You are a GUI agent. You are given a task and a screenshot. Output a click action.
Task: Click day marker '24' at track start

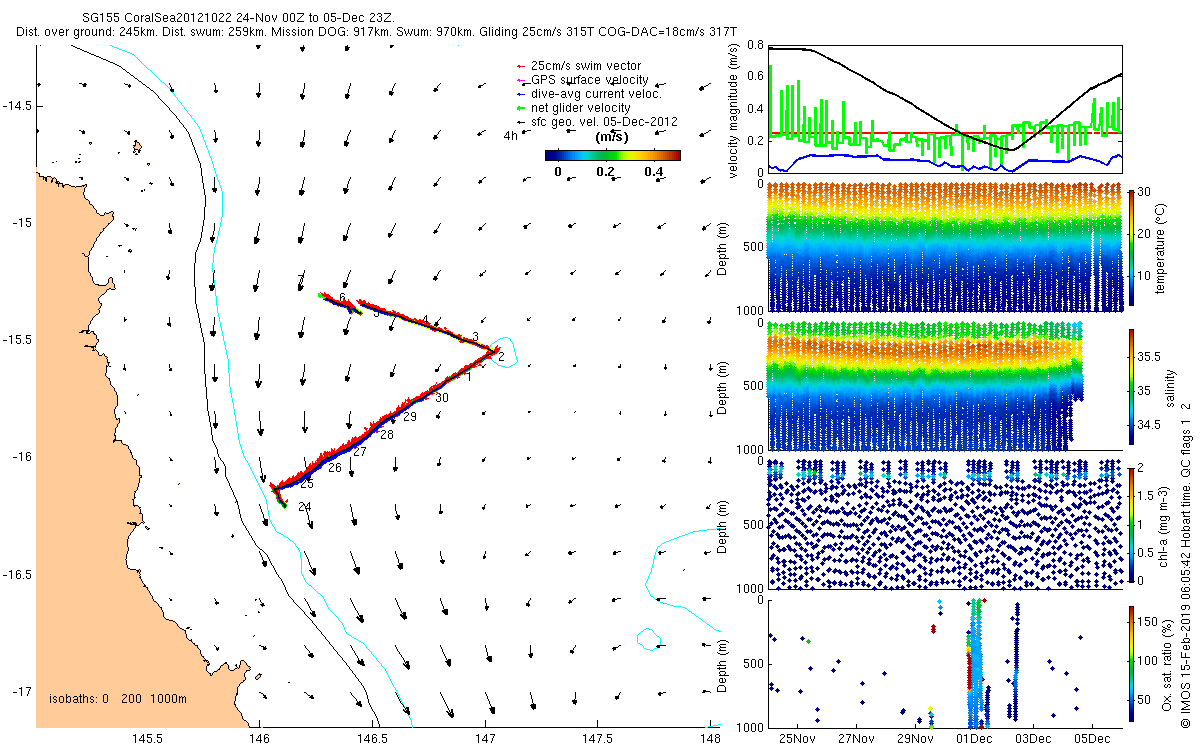pyautogui.click(x=305, y=507)
